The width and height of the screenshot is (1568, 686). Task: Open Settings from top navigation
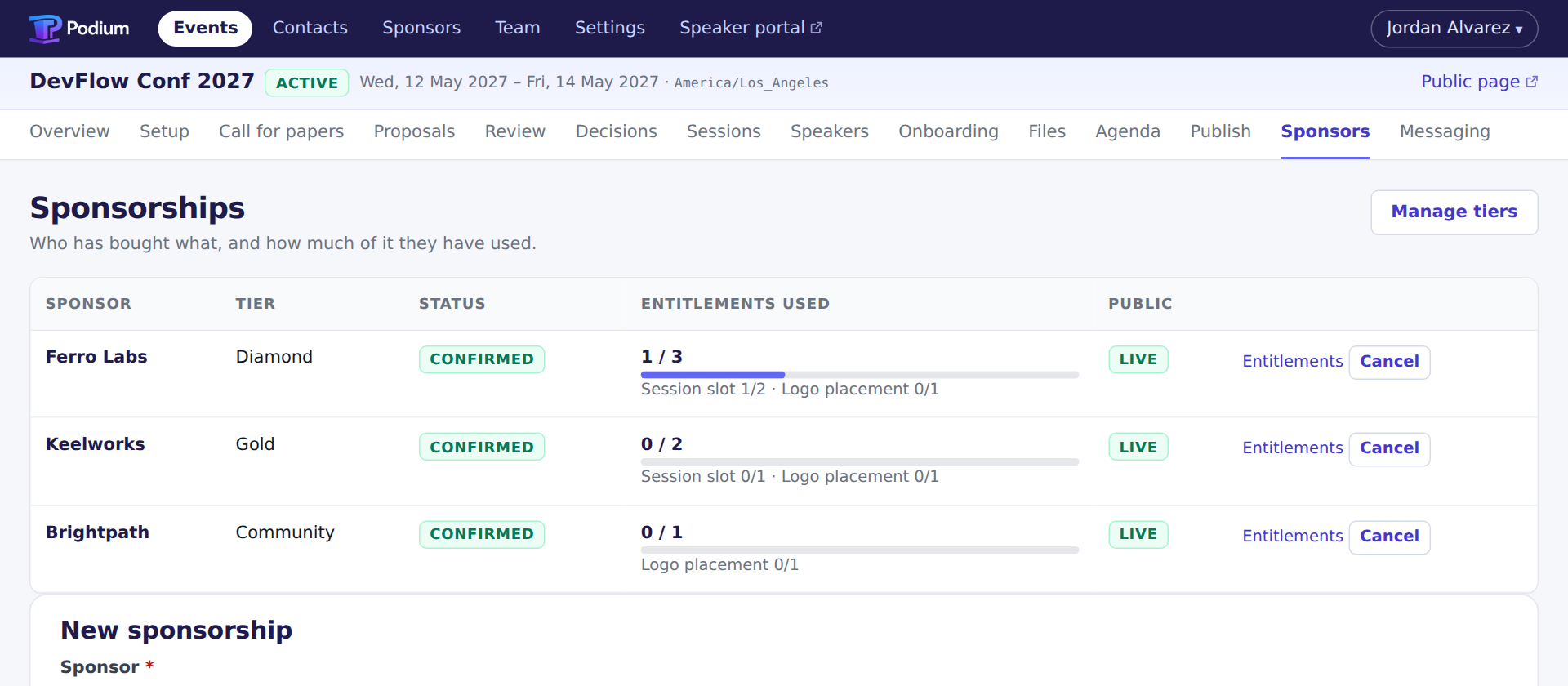(610, 28)
